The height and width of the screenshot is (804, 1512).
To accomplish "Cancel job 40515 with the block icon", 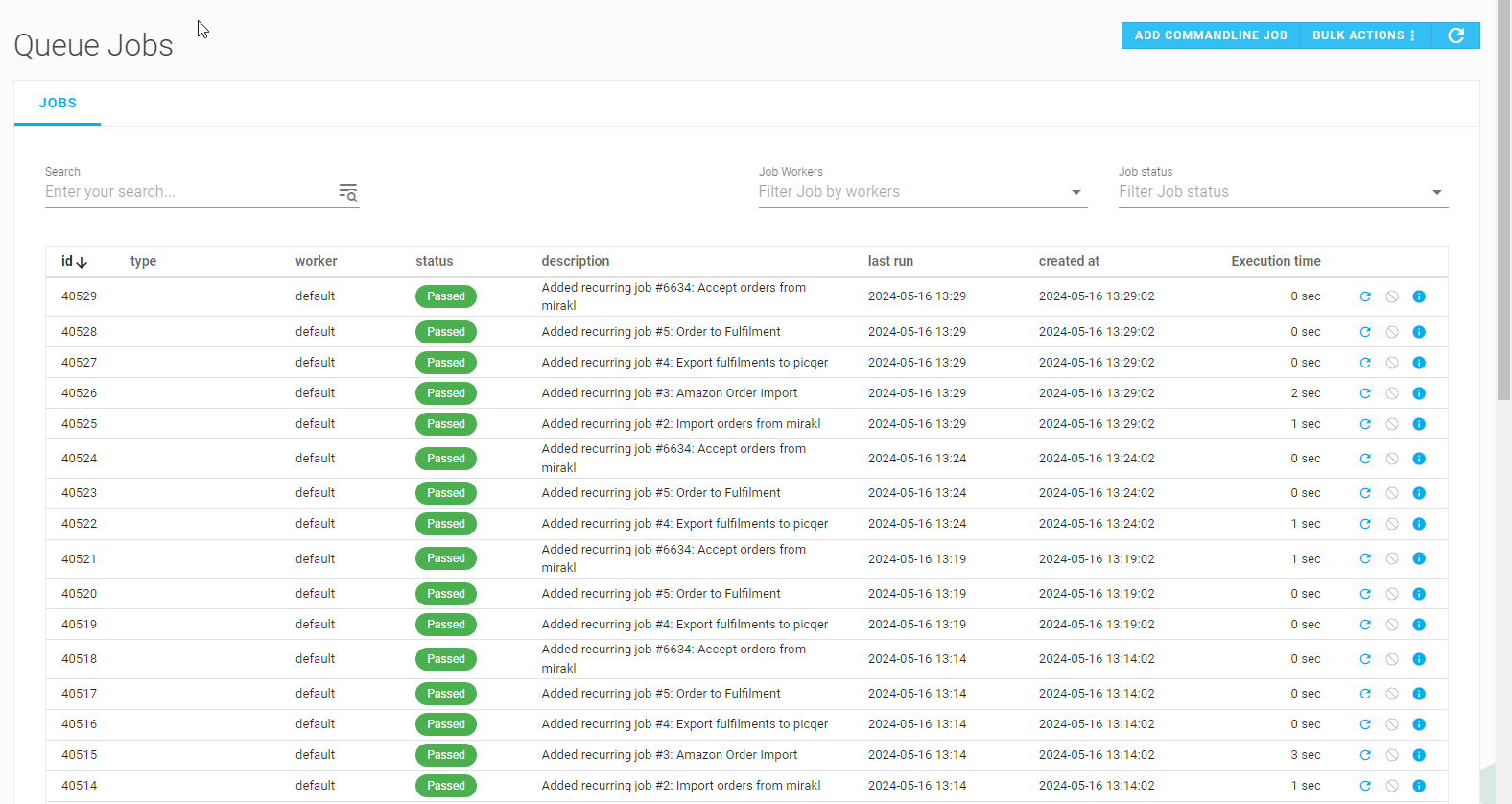I will (1392, 755).
